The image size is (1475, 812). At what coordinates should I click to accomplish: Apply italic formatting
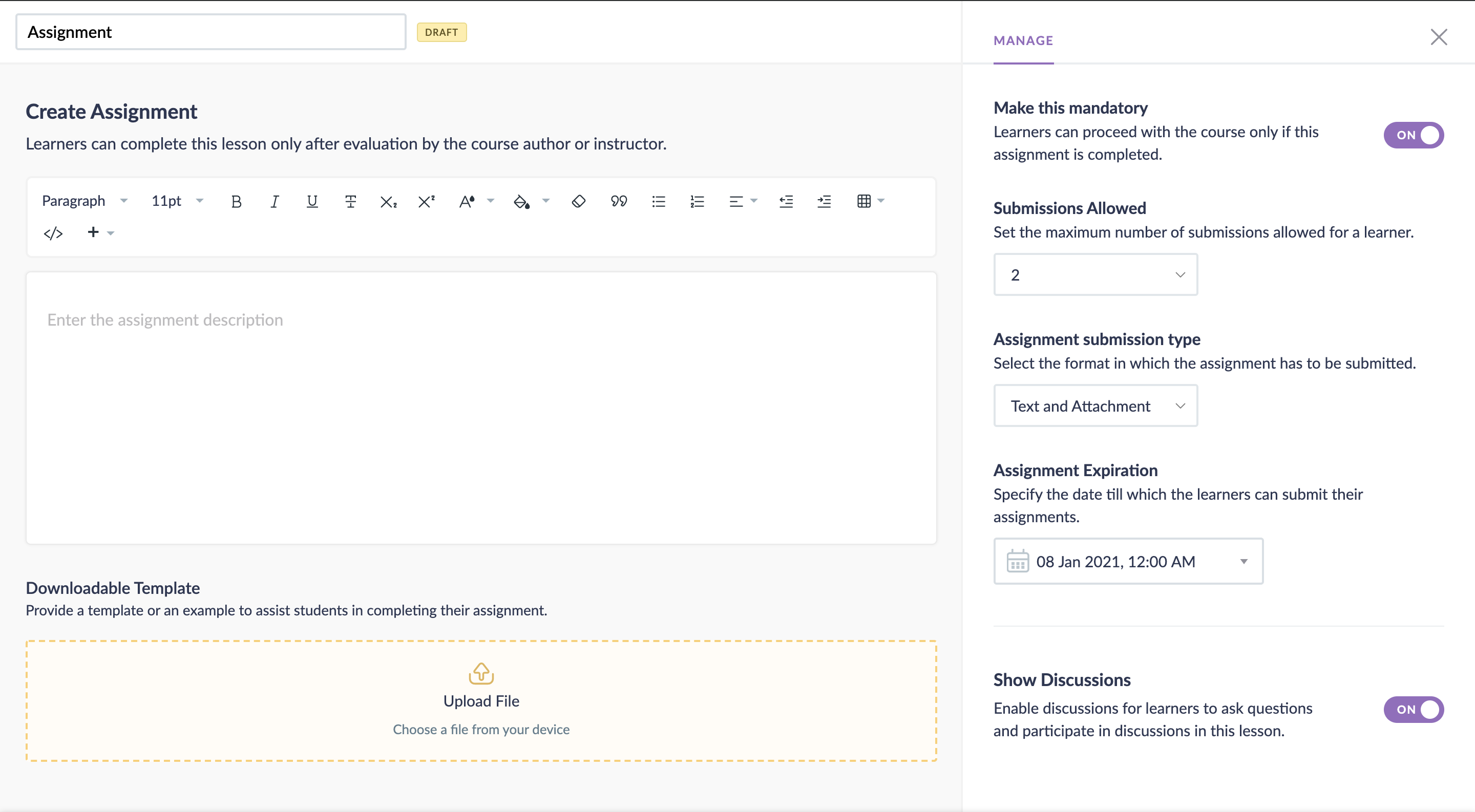[275, 201]
